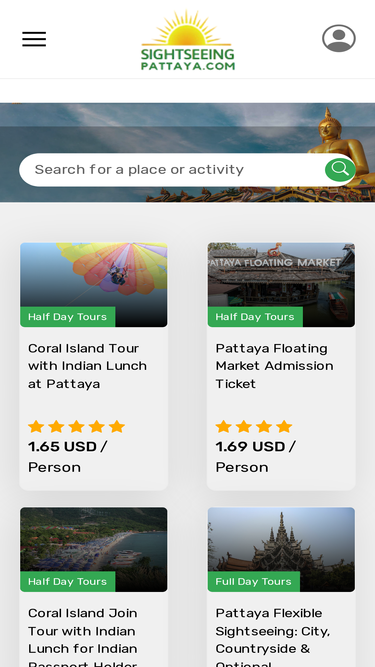This screenshot has height=667, width=375.
Task: Open Coral Island Join Tour title link
Action: point(83,637)
